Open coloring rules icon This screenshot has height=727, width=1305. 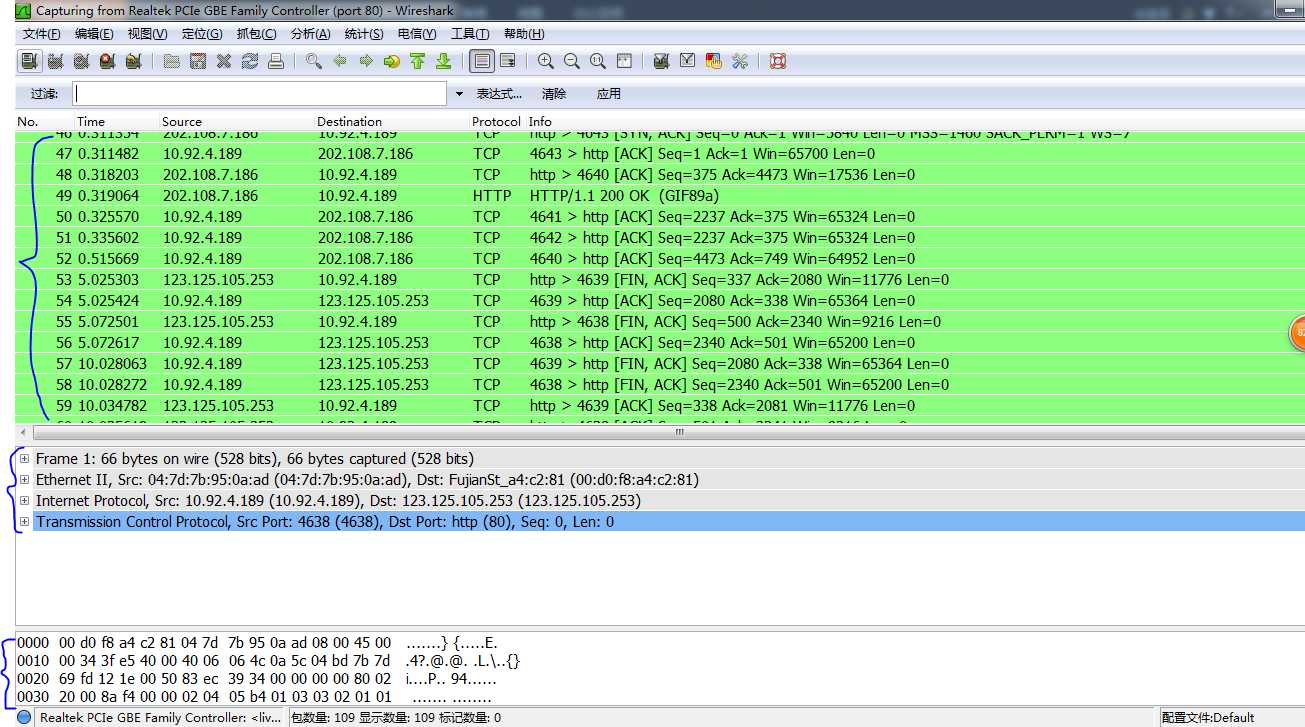713,61
